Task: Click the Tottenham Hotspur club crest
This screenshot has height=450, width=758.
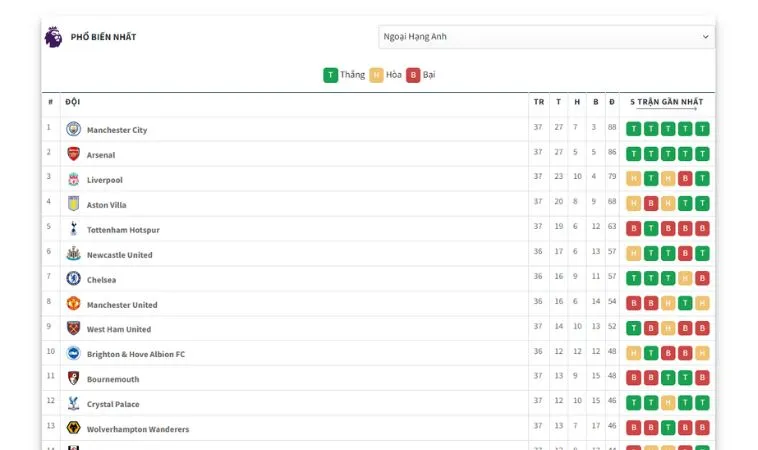Action: click(x=73, y=229)
